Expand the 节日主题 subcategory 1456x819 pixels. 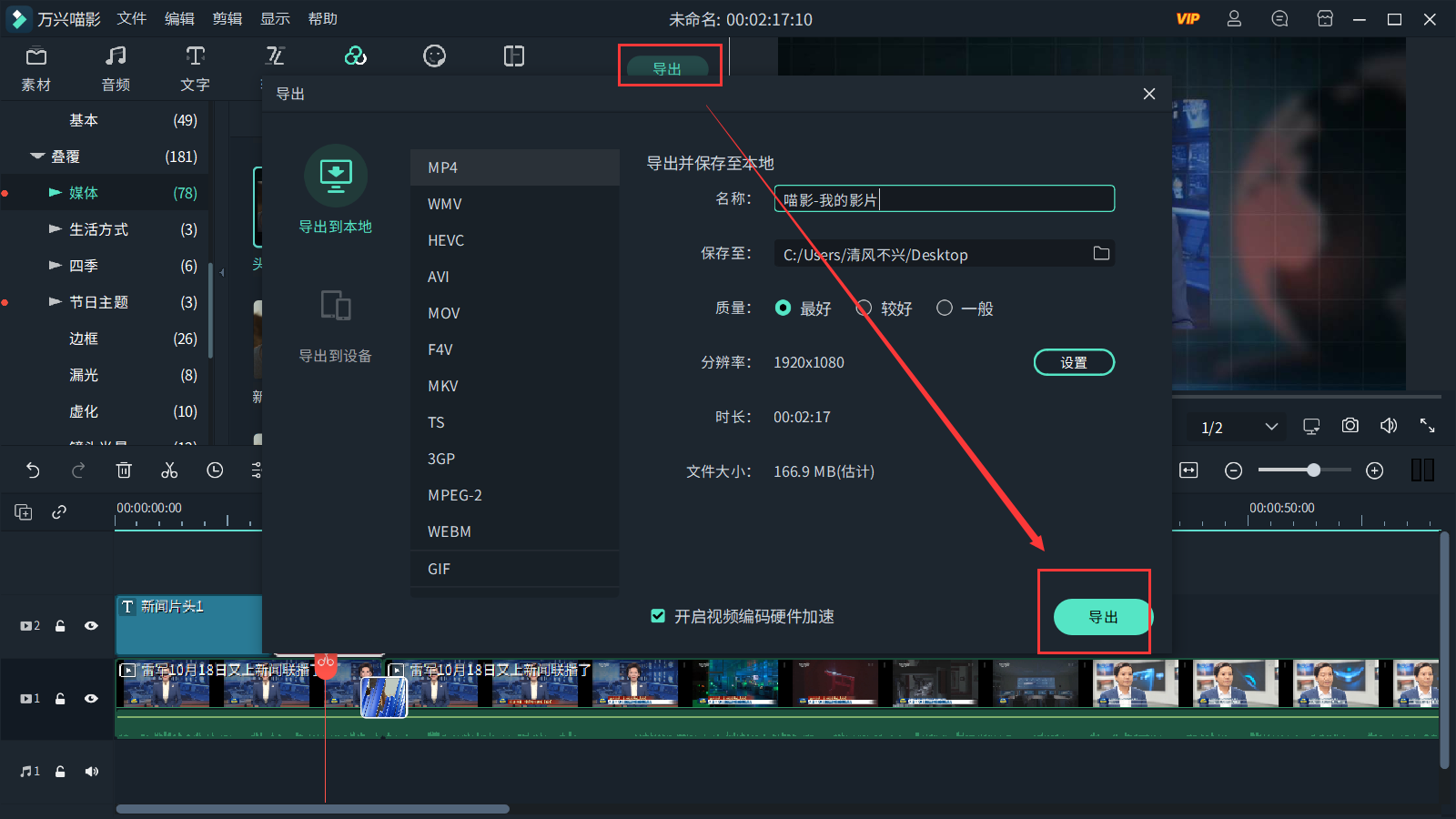[x=56, y=302]
